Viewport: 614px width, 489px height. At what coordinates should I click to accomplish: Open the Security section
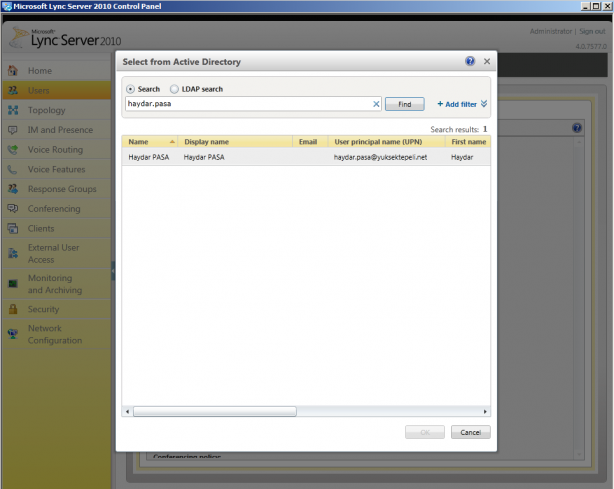[56, 309]
